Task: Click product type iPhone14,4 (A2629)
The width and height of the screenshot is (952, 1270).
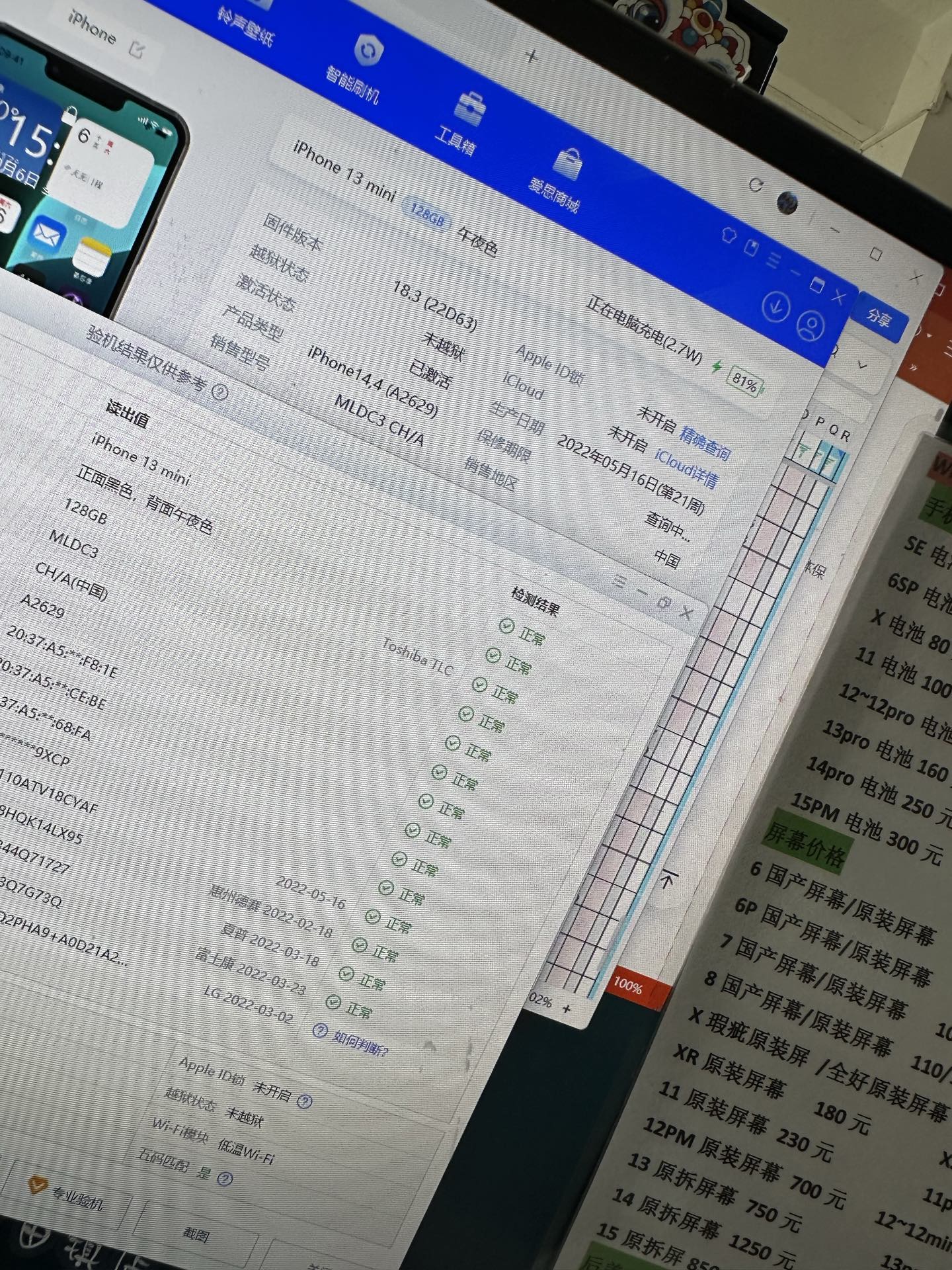Action: coord(373,382)
